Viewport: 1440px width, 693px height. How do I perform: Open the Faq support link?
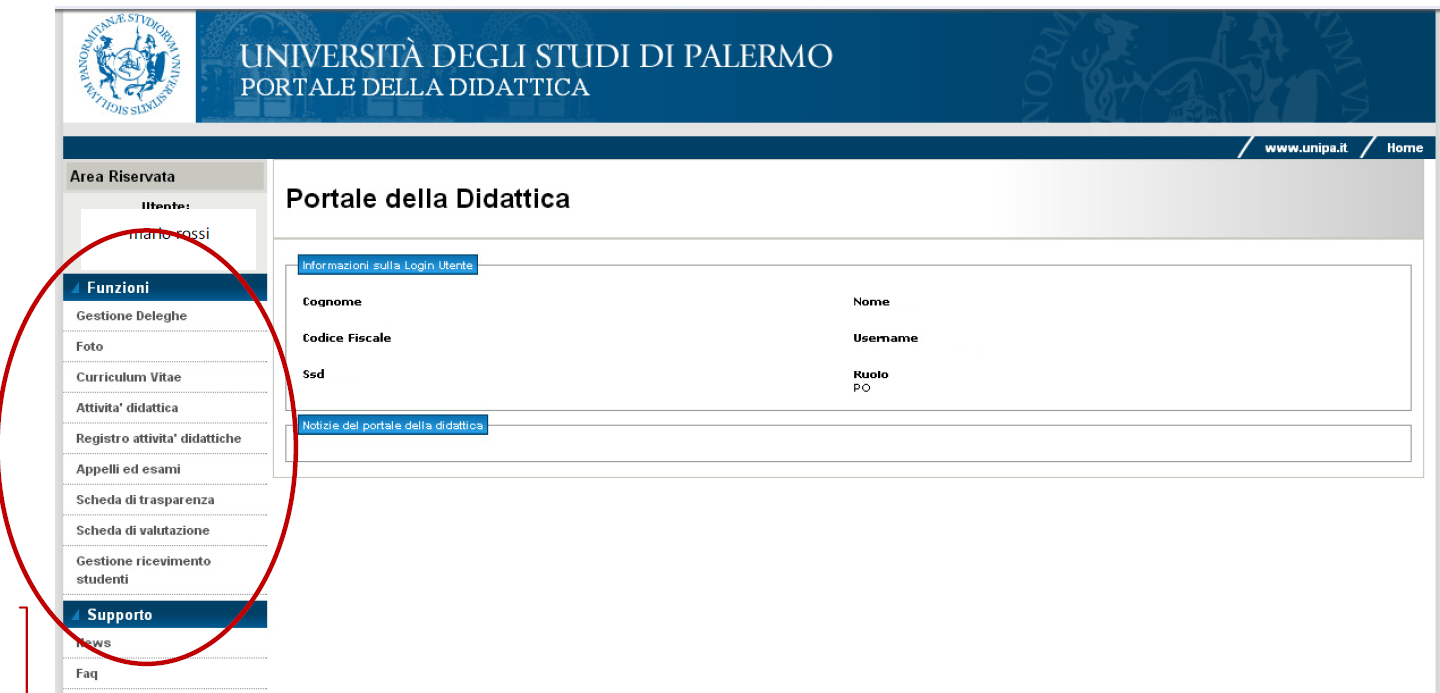(x=87, y=674)
